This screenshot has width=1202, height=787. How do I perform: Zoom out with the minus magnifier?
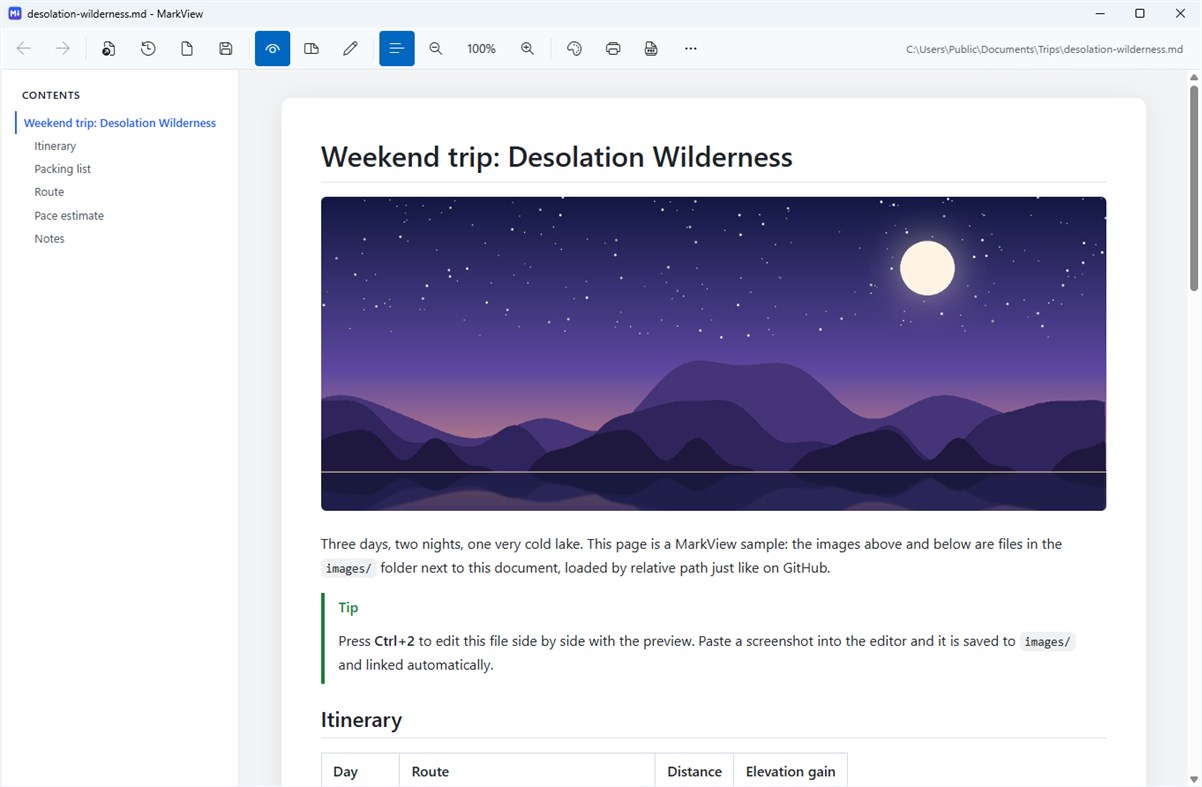click(435, 48)
